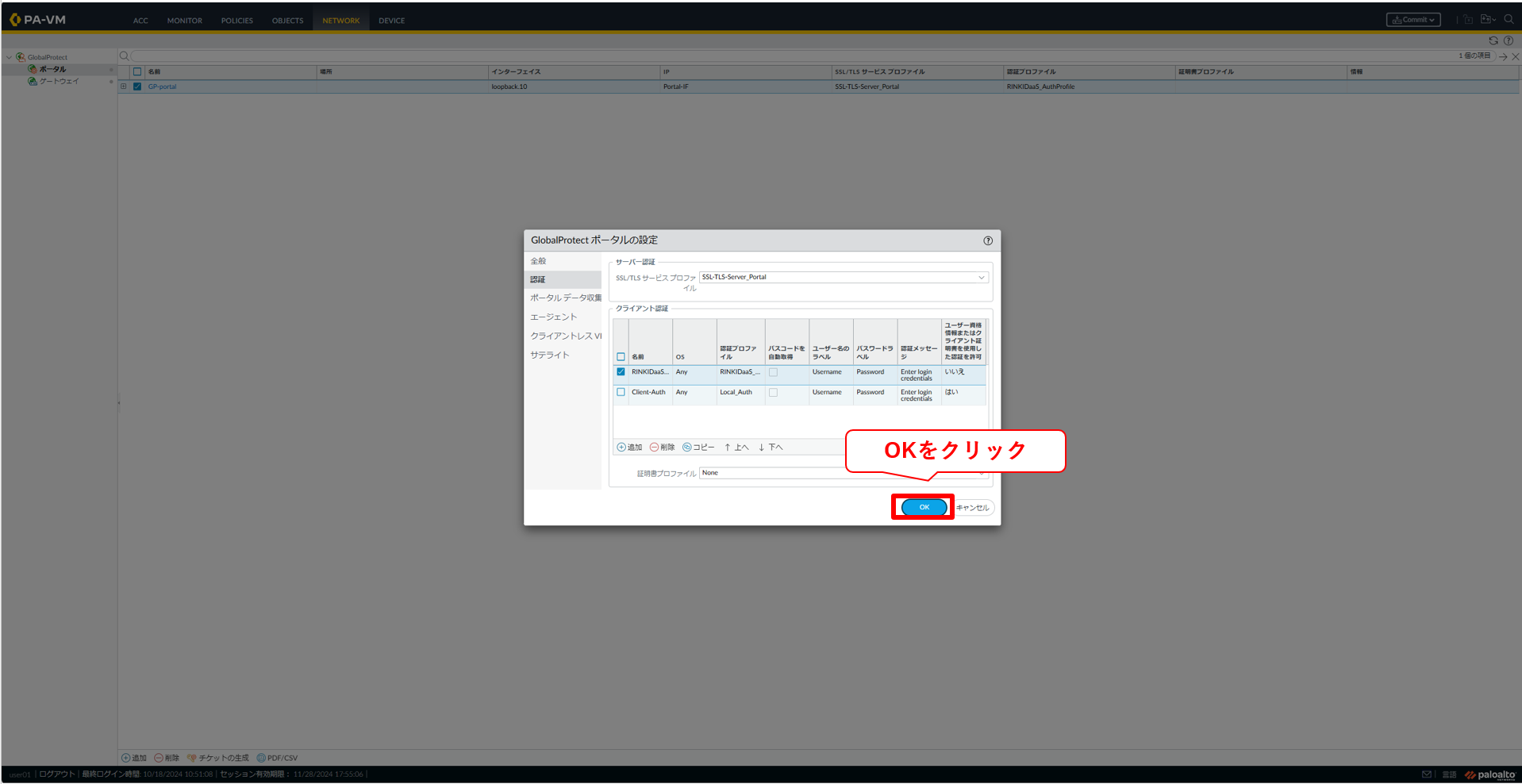Click 言語 in the status bar
The image size is (1522, 784).
(x=1449, y=774)
